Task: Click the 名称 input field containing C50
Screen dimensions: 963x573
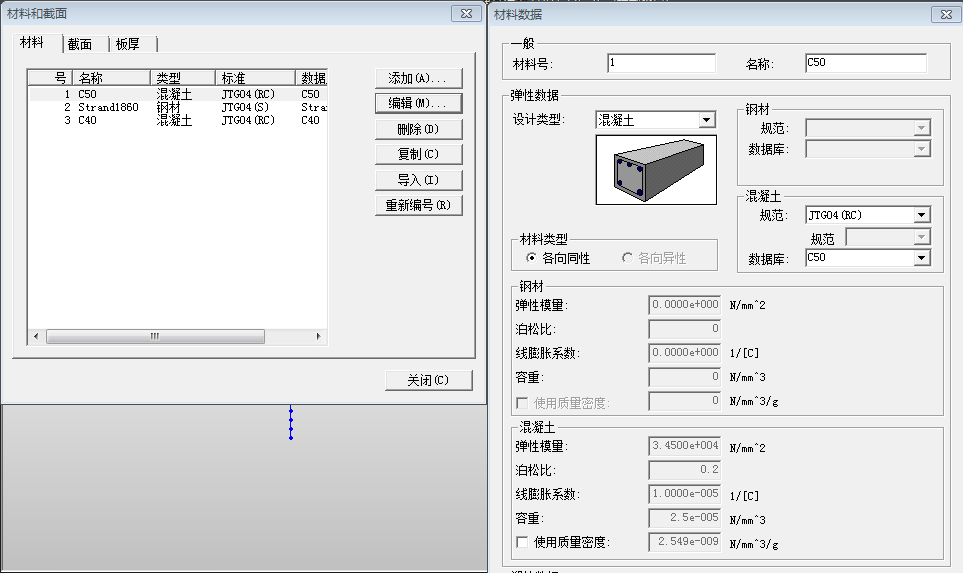Action: pos(865,63)
